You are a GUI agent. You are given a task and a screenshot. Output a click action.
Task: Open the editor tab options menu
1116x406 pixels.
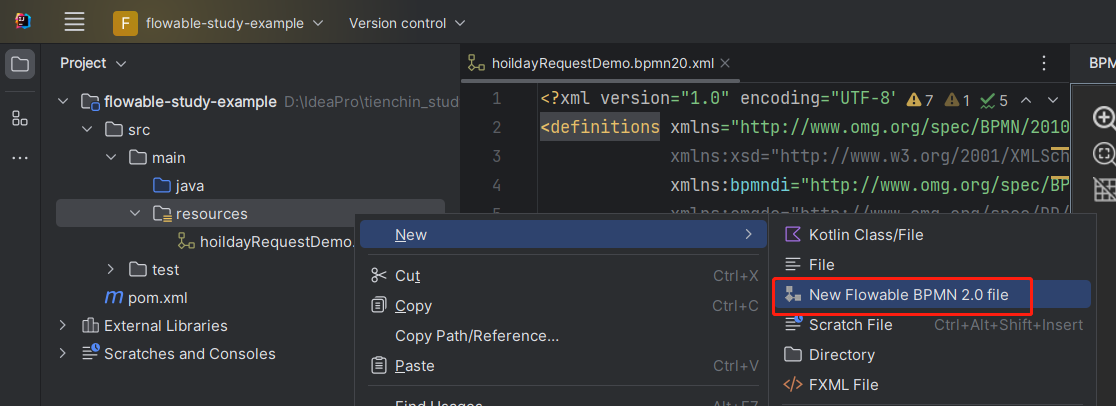1044,63
